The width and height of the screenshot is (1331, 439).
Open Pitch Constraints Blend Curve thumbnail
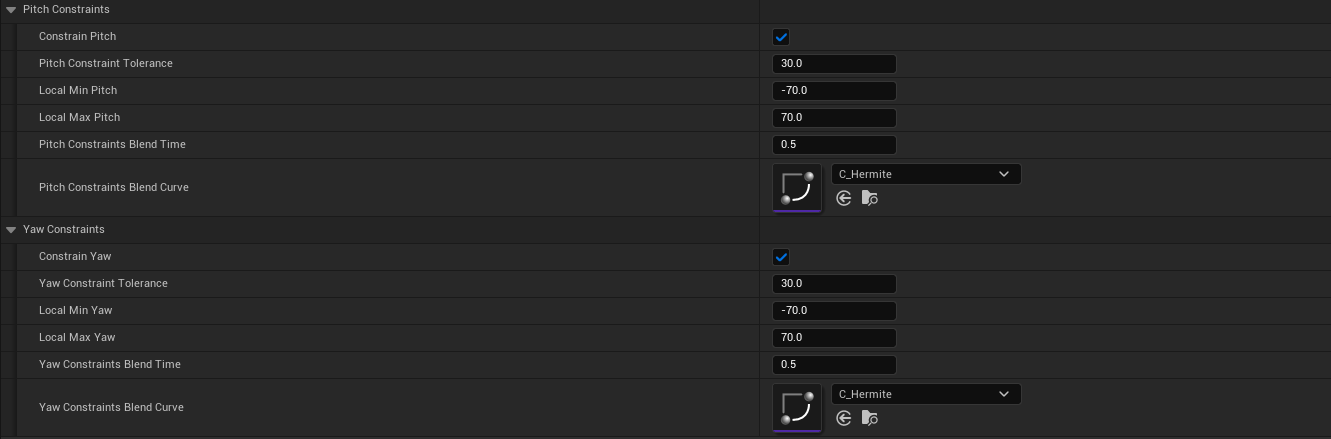[797, 188]
